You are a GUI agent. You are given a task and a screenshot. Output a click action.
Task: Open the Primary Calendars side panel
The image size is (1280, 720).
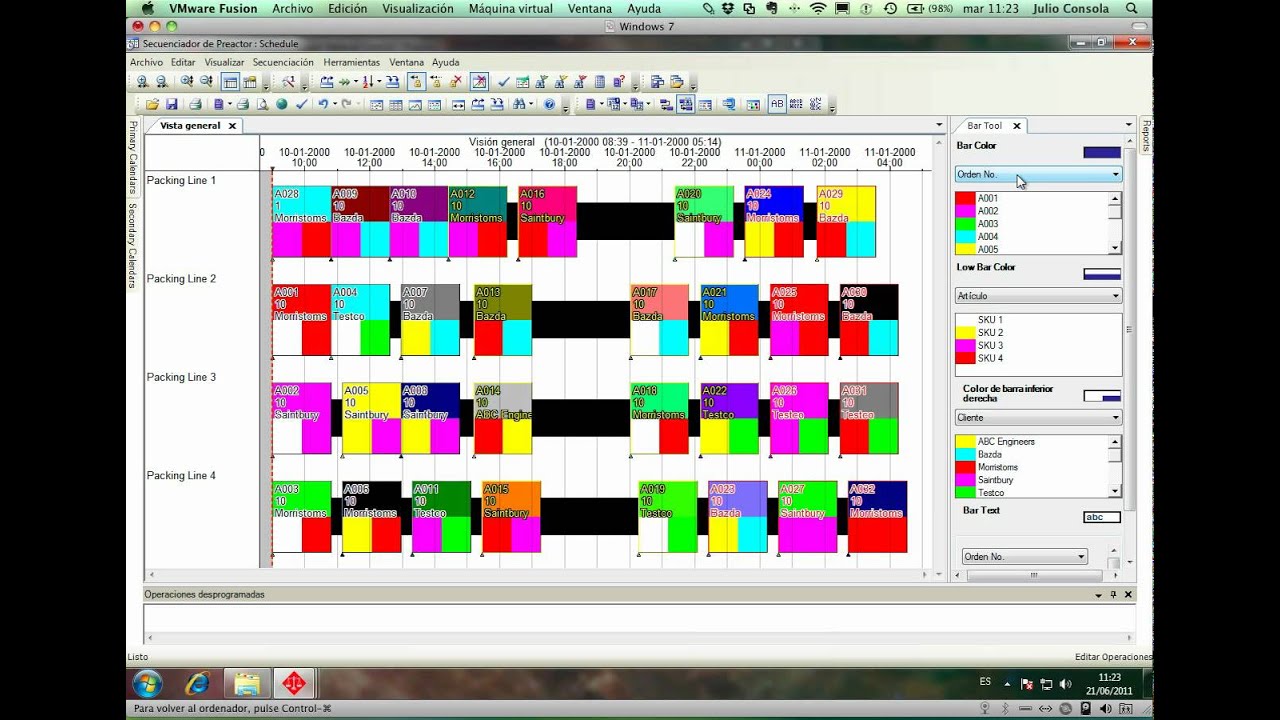(x=133, y=157)
